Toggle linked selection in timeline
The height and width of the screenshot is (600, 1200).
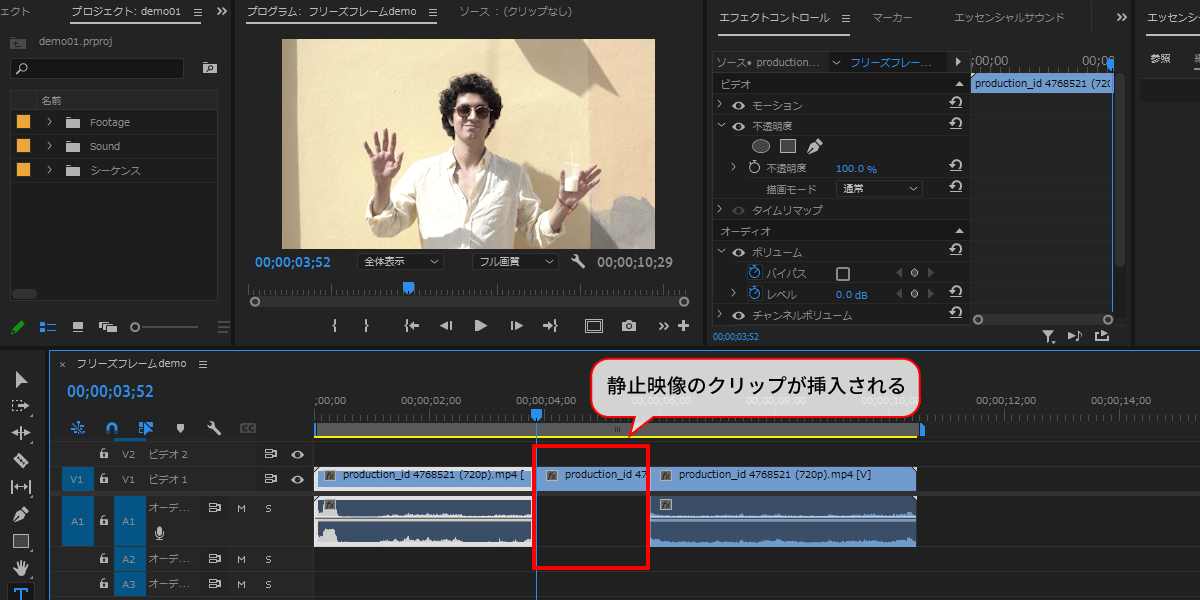[146, 428]
